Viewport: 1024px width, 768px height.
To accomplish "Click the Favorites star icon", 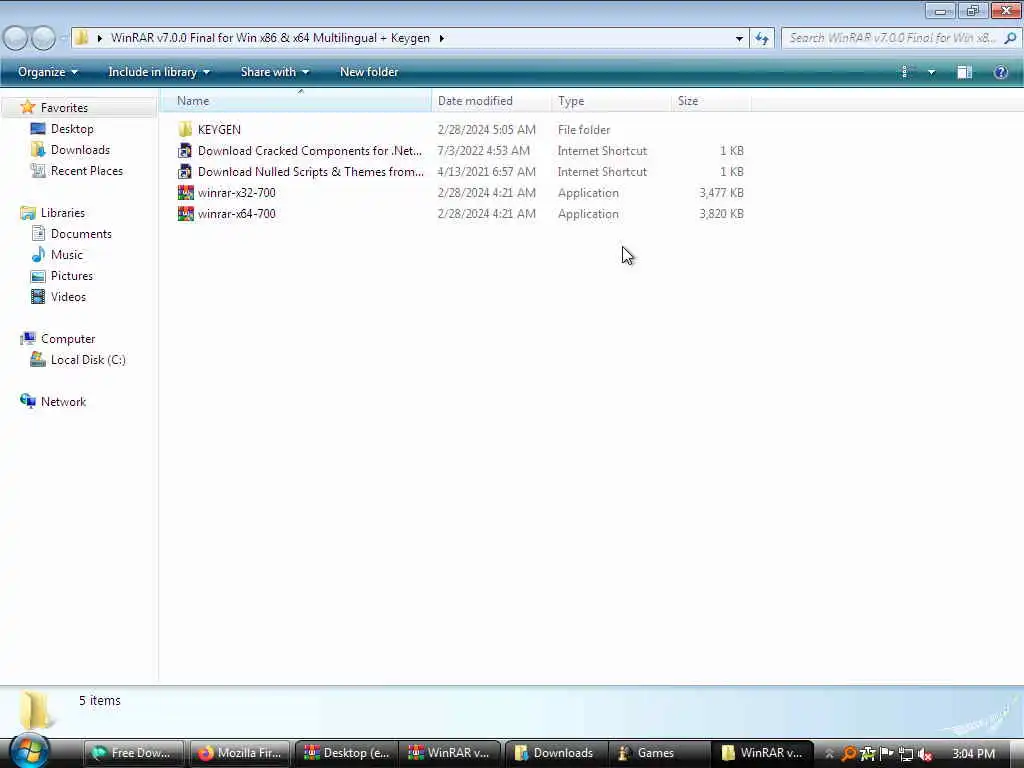I will pos(27,107).
